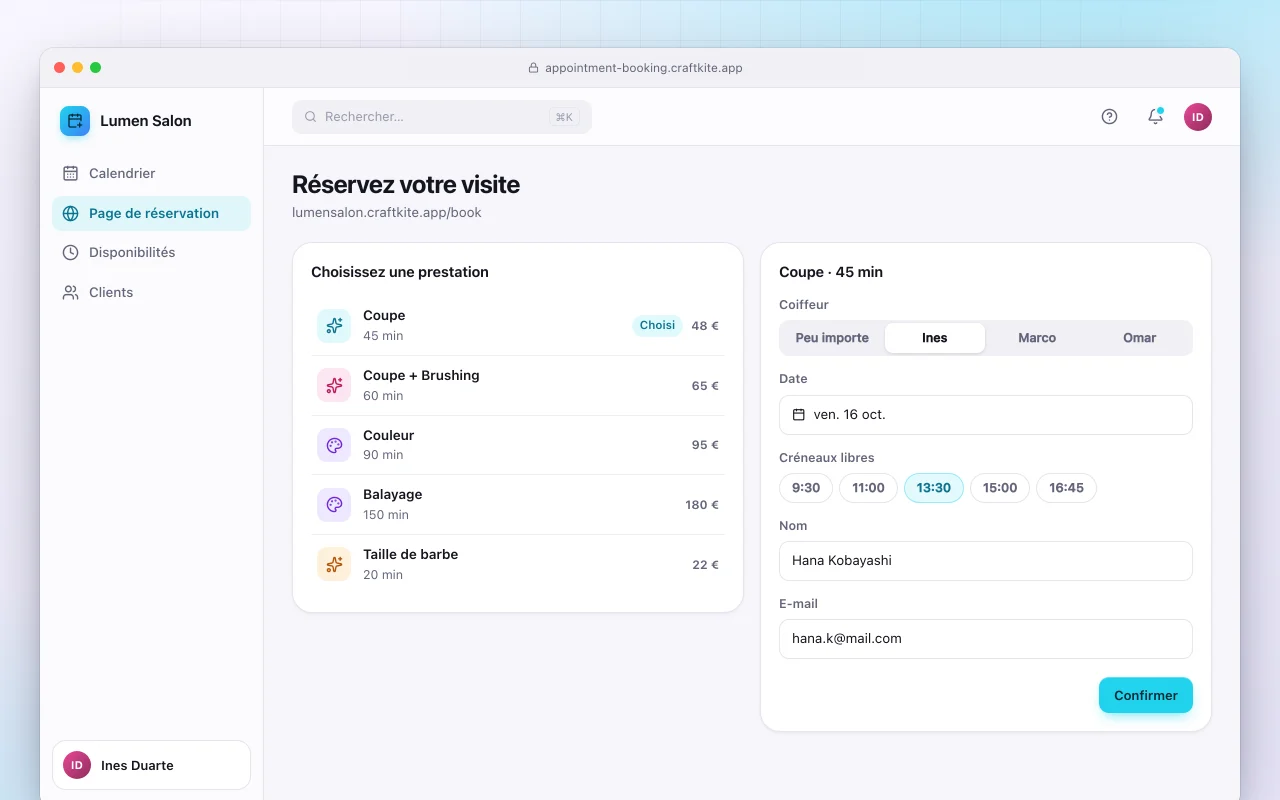Click the 95 € price
Image resolution: width=1280 pixels, height=800 pixels.
705,445
